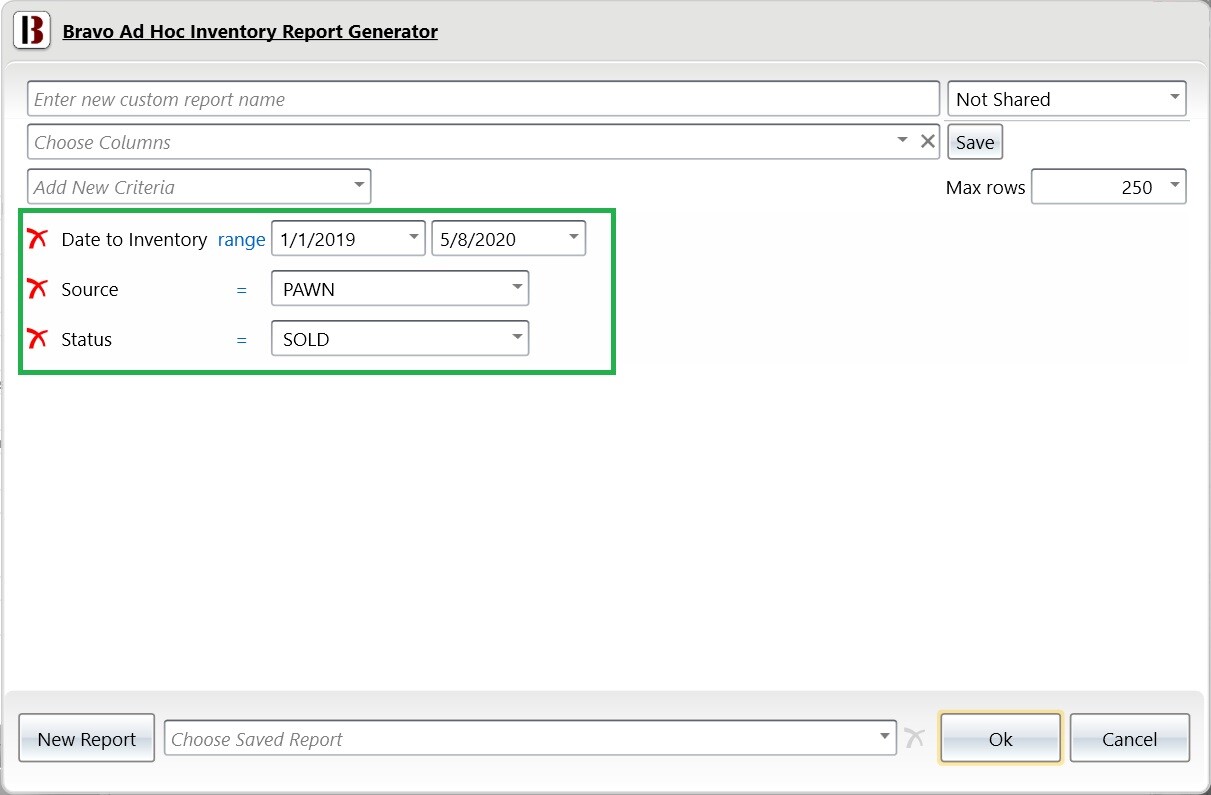Click the Max rows label
The image size is (1211, 795).
[x=985, y=187]
